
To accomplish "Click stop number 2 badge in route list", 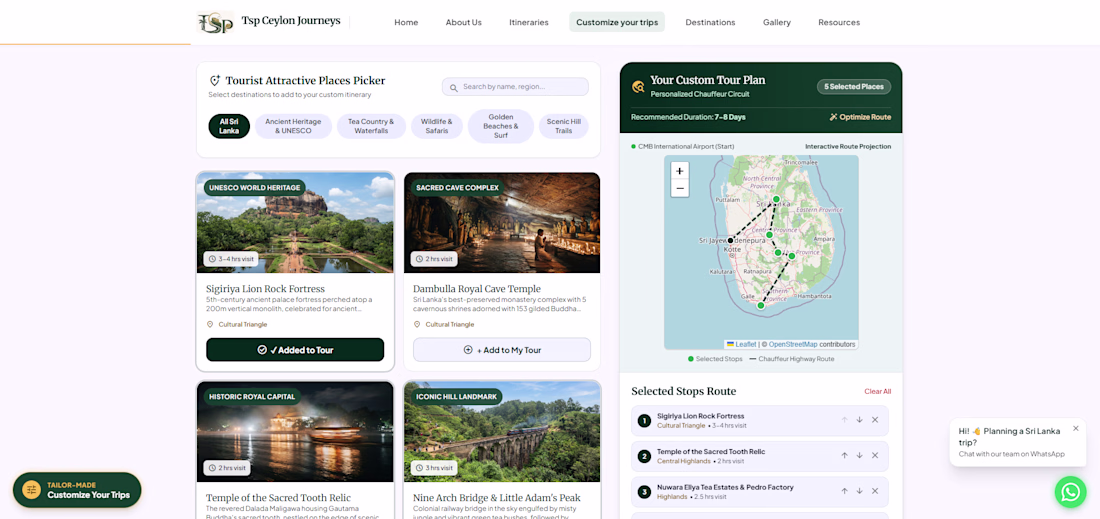I will tap(644, 457).
